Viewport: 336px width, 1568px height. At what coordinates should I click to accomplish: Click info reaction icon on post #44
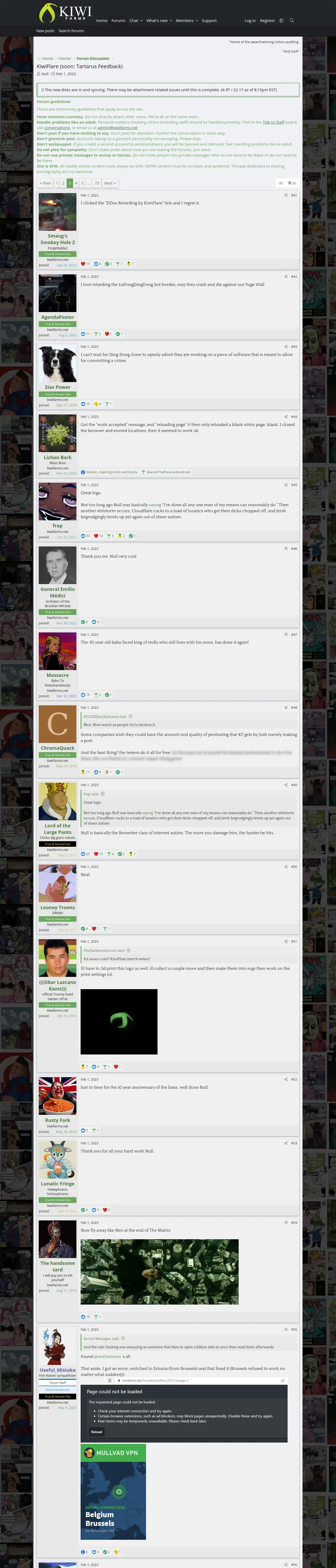[83, 472]
